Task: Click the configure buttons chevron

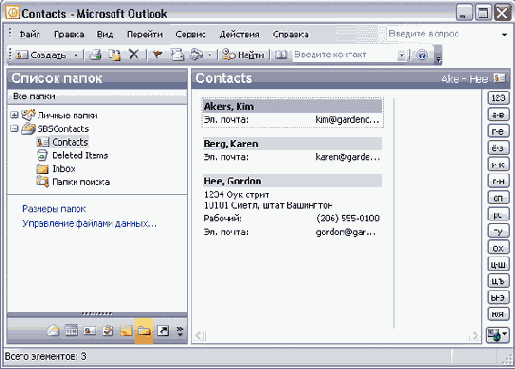Action: point(180,331)
